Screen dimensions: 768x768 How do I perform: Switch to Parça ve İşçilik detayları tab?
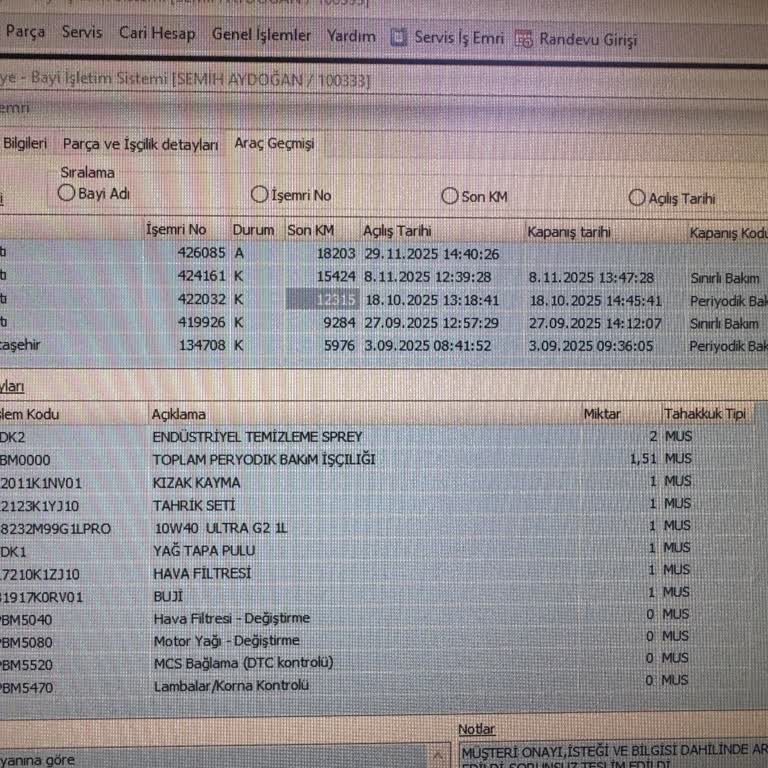pyautogui.click(x=140, y=144)
